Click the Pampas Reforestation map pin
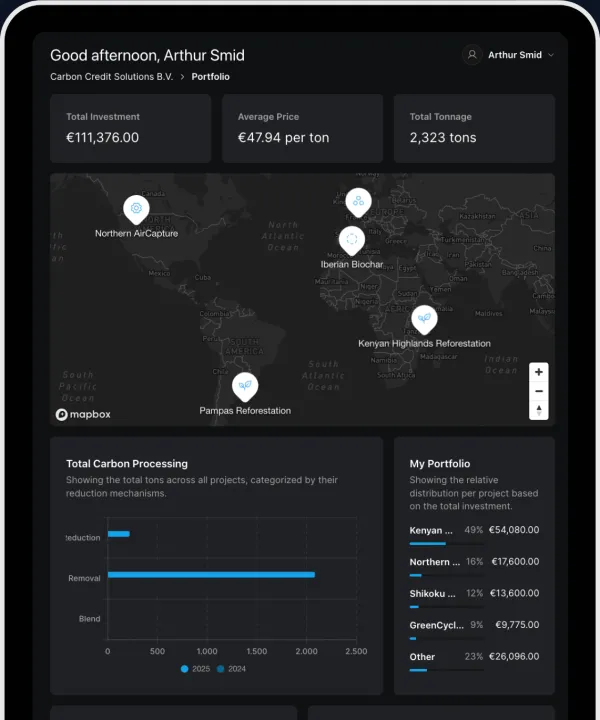 [x=244, y=386]
